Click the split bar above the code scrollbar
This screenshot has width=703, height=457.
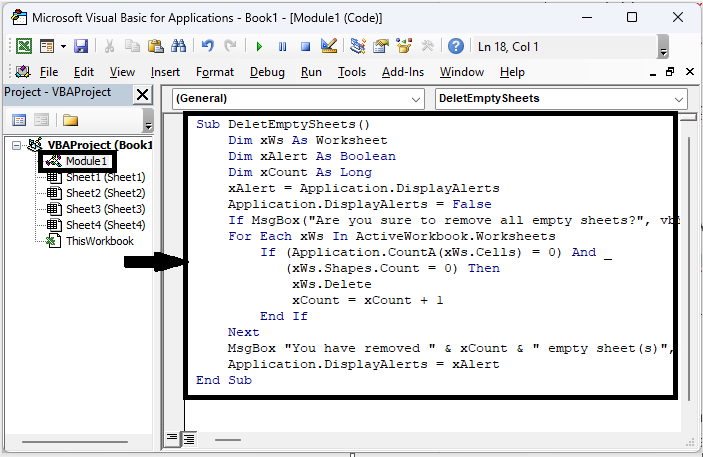(688, 117)
